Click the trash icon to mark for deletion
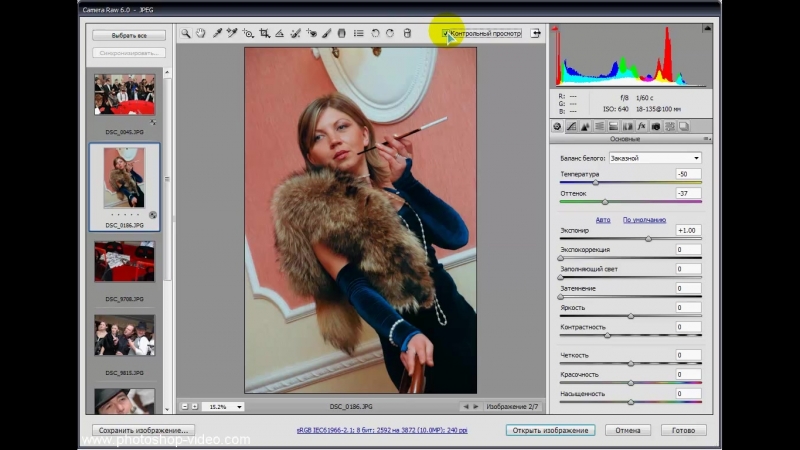 coord(407,33)
